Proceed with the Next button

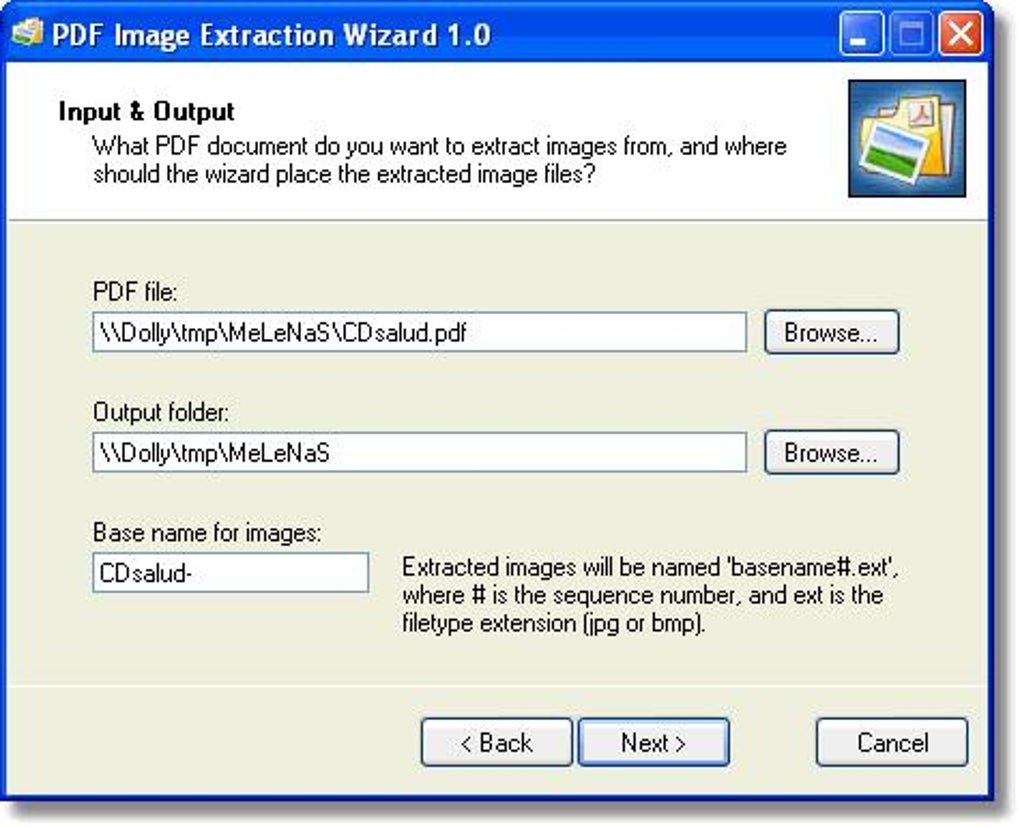click(x=653, y=743)
